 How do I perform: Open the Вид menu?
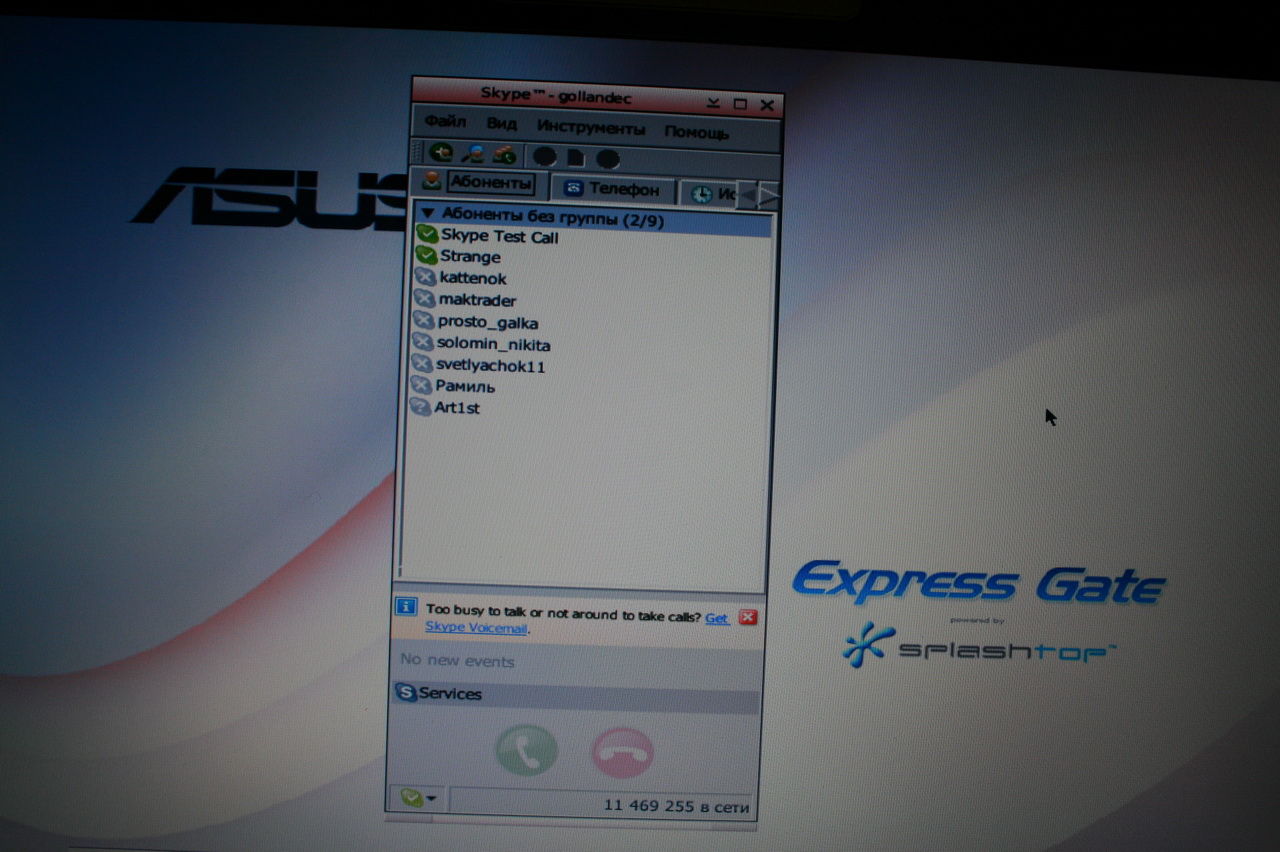502,124
